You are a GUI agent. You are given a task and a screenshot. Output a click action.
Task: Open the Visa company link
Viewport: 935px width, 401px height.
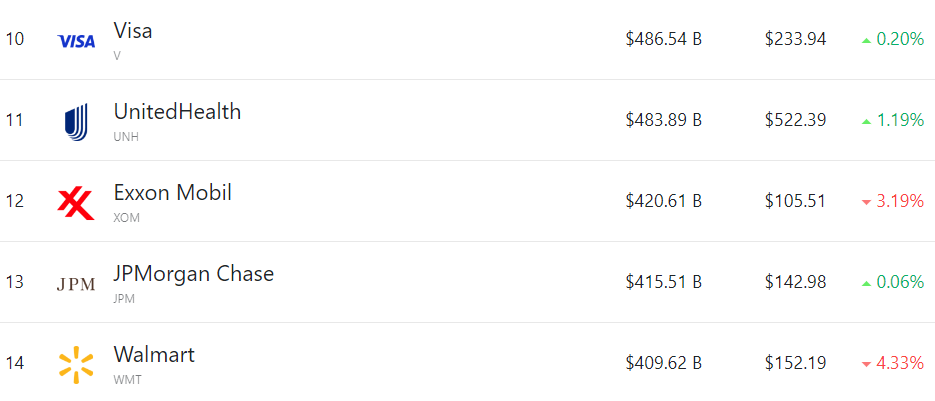(x=133, y=31)
